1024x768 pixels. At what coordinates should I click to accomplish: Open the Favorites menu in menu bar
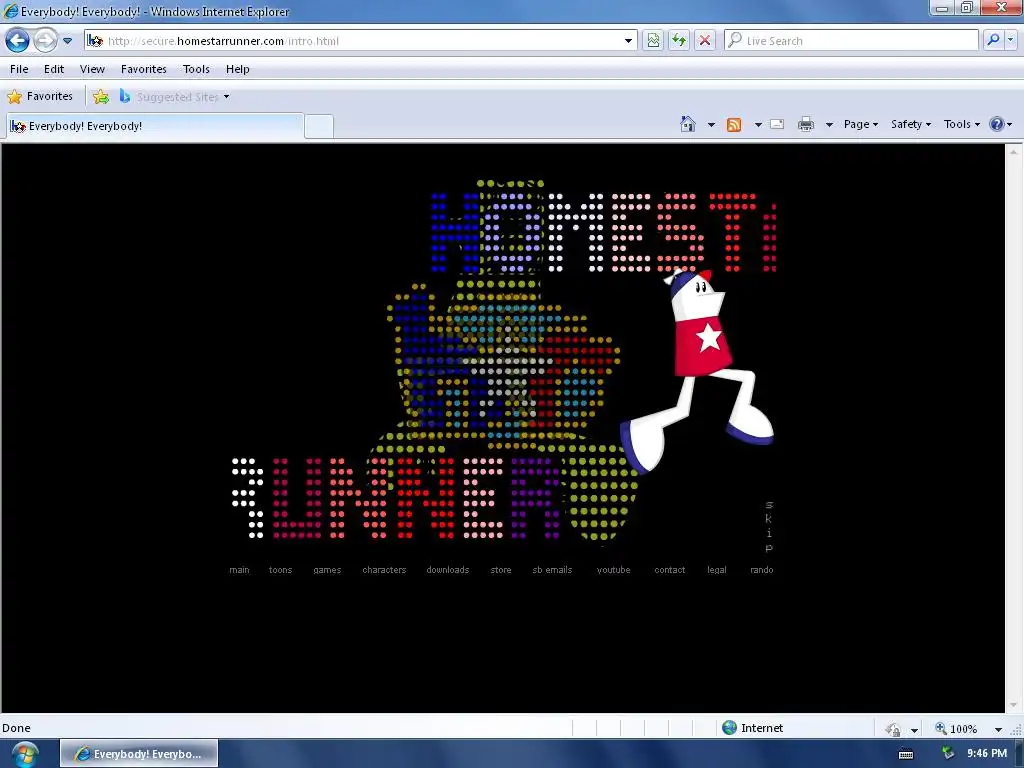[144, 69]
